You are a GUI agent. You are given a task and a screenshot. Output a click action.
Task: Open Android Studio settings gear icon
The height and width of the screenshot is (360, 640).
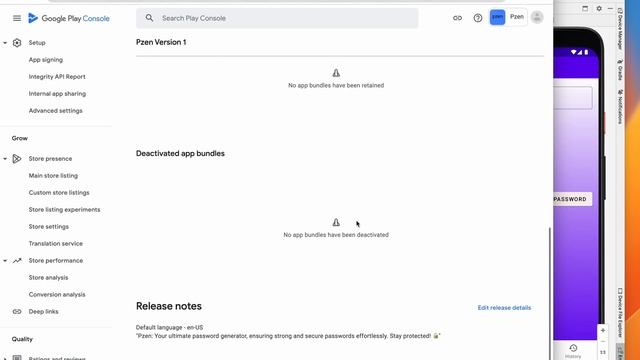point(599,8)
